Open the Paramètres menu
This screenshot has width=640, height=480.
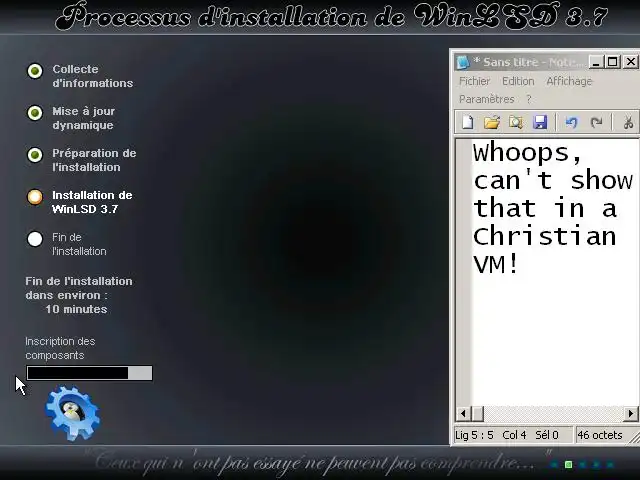[487, 99]
